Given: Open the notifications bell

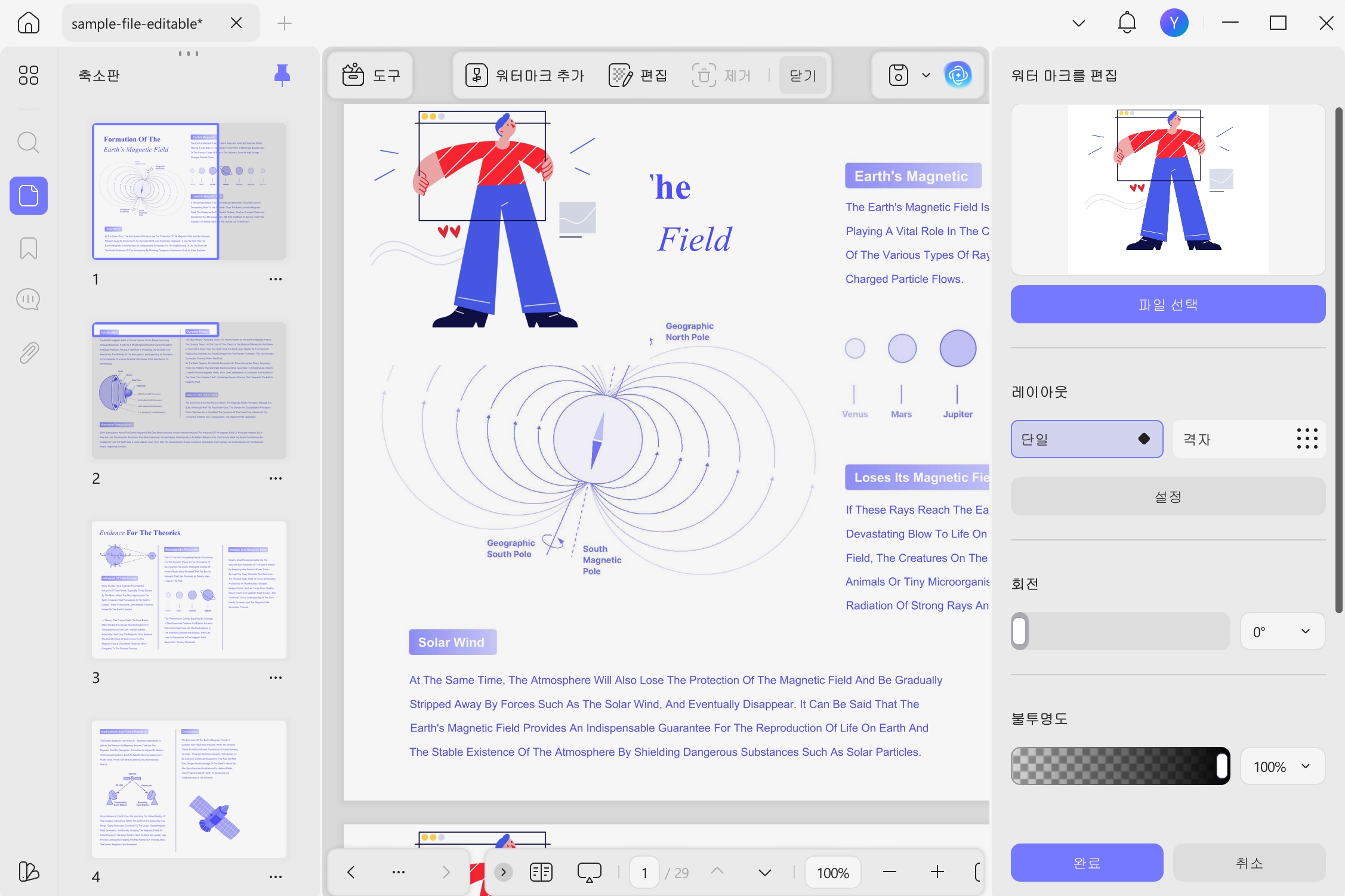Looking at the screenshot, I should (x=1127, y=23).
